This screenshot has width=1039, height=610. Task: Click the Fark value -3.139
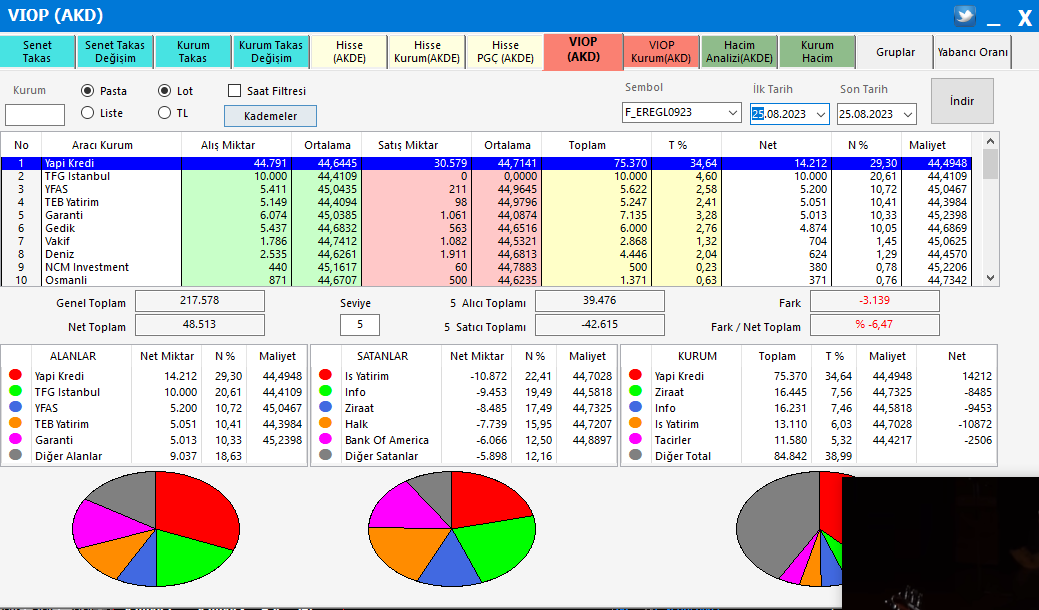click(x=875, y=301)
